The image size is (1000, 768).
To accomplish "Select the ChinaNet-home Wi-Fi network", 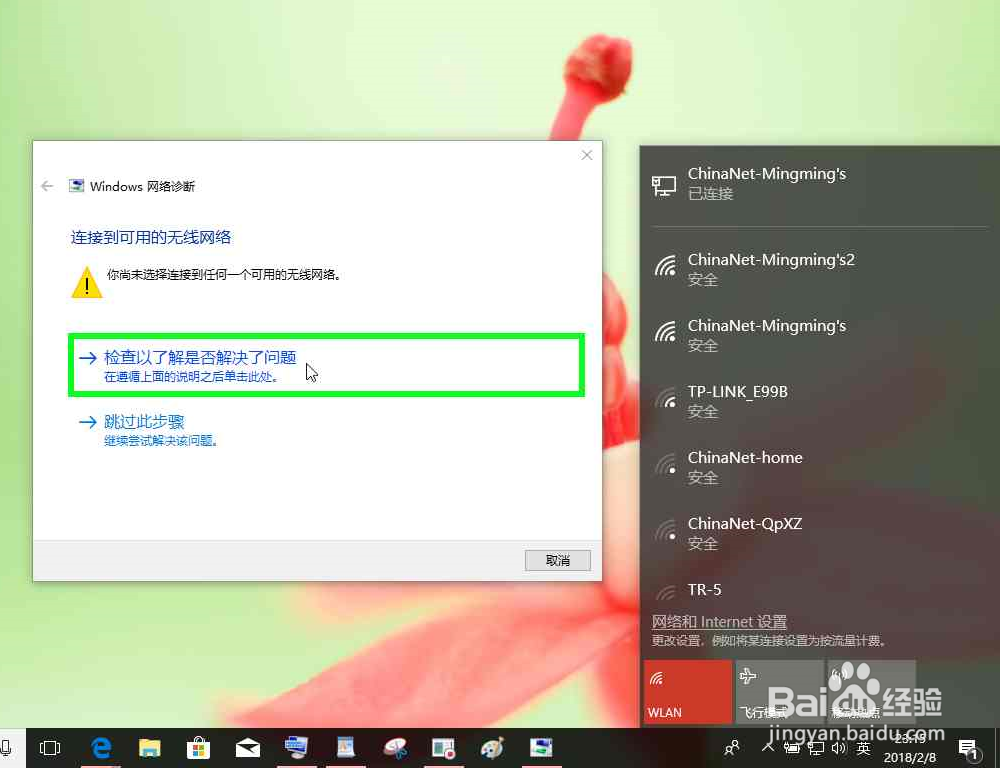I will [820, 466].
